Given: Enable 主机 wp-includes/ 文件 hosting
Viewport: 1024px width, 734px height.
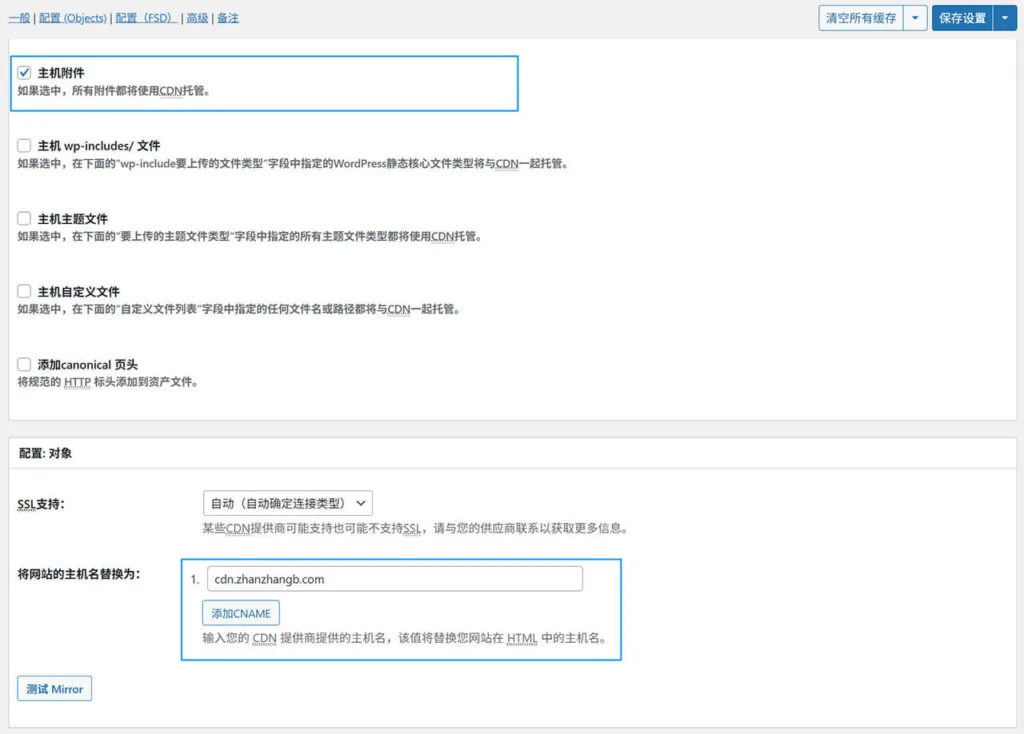Looking at the screenshot, I should coord(24,146).
